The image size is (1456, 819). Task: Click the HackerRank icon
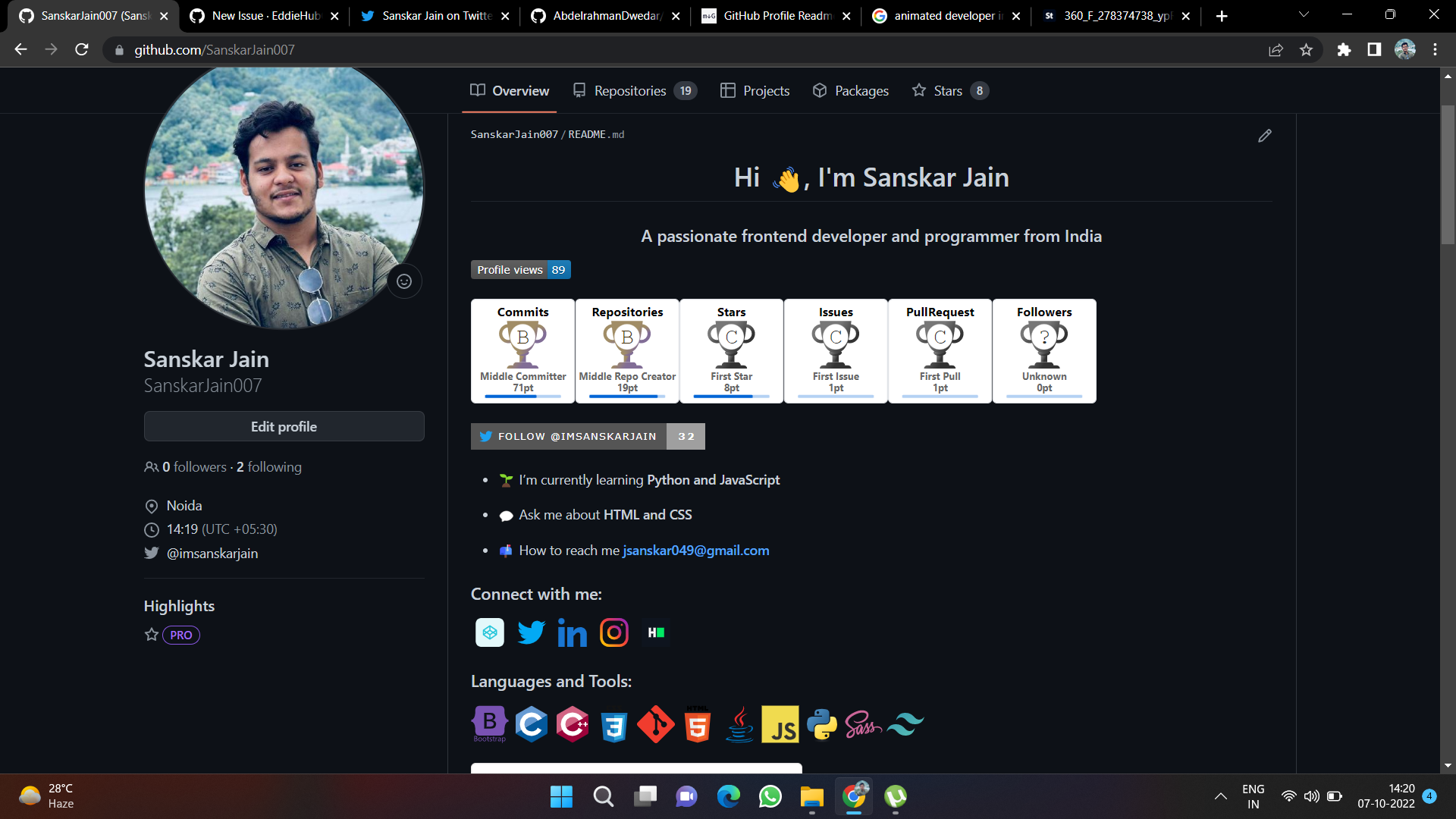pyautogui.click(x=655, y=632)
